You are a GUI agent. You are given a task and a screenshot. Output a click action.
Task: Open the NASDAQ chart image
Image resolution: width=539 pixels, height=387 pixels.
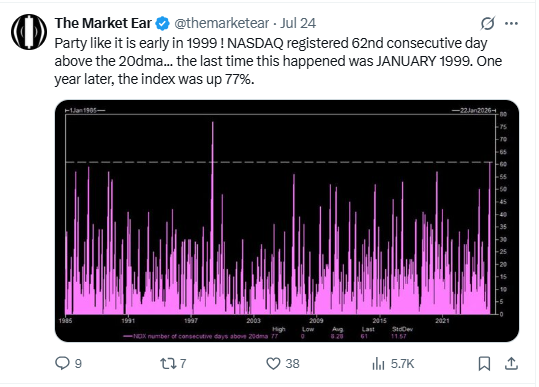click(287, 221)
